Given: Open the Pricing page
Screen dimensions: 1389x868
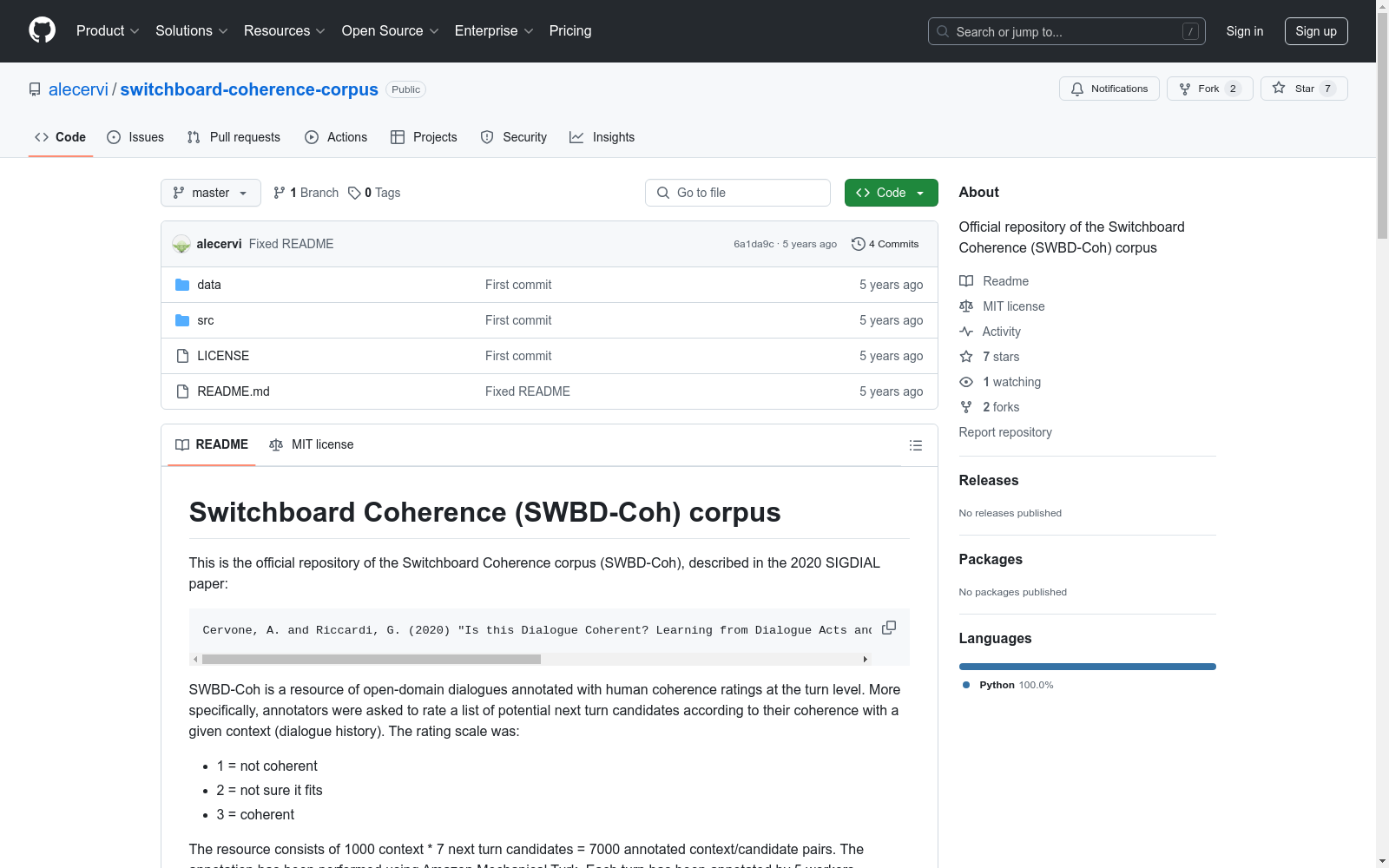Looking at the screenshot, I should click(570, 31).
